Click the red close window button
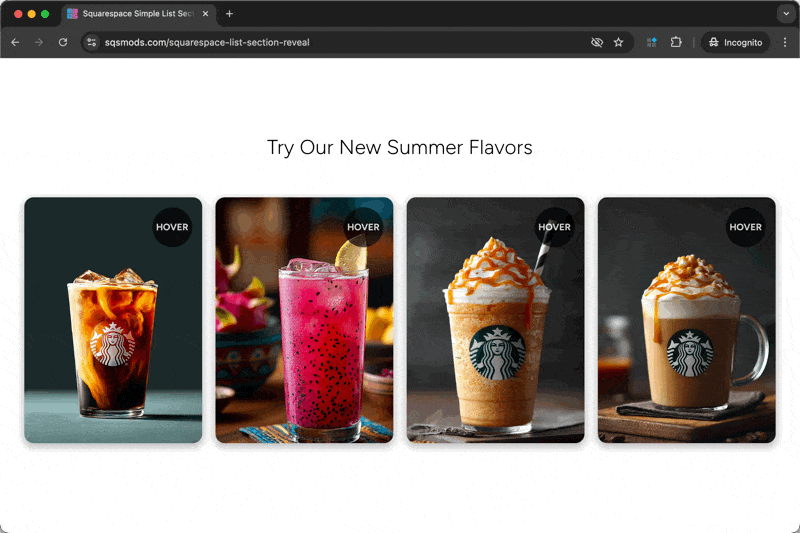This screenshot has width=800, height=533. click(x=18, y=14)
